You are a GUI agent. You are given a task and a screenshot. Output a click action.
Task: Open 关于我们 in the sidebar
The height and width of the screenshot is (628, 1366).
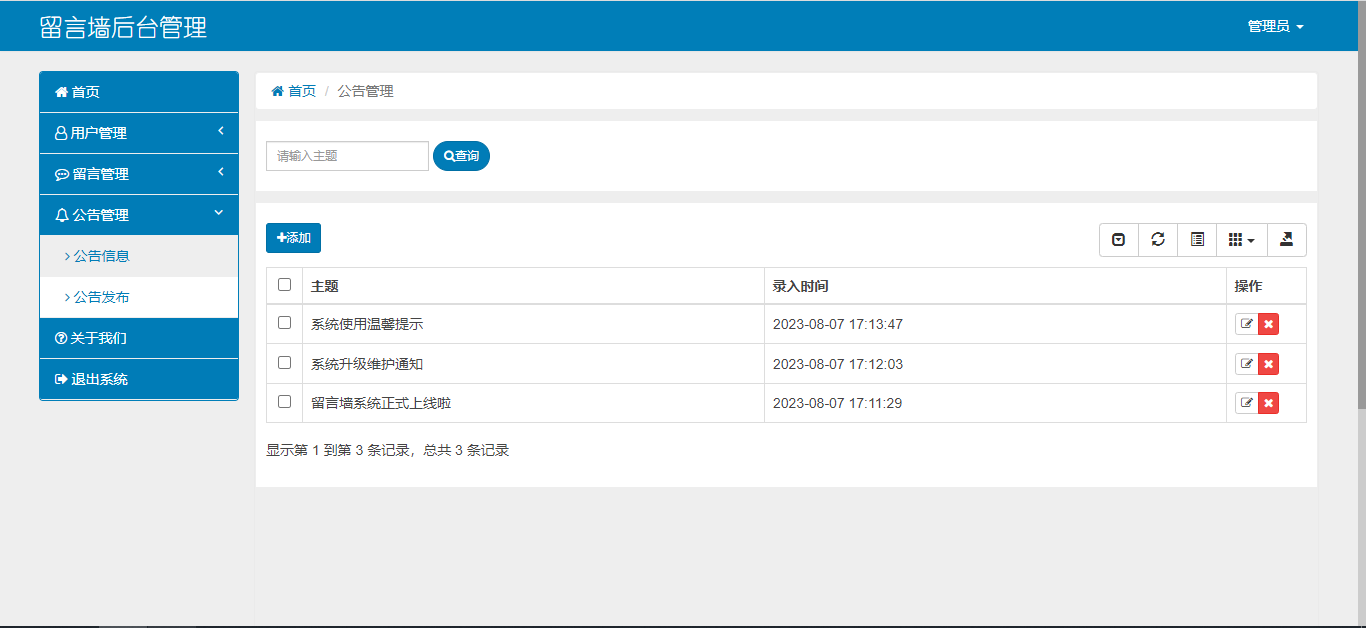(139, 338)
